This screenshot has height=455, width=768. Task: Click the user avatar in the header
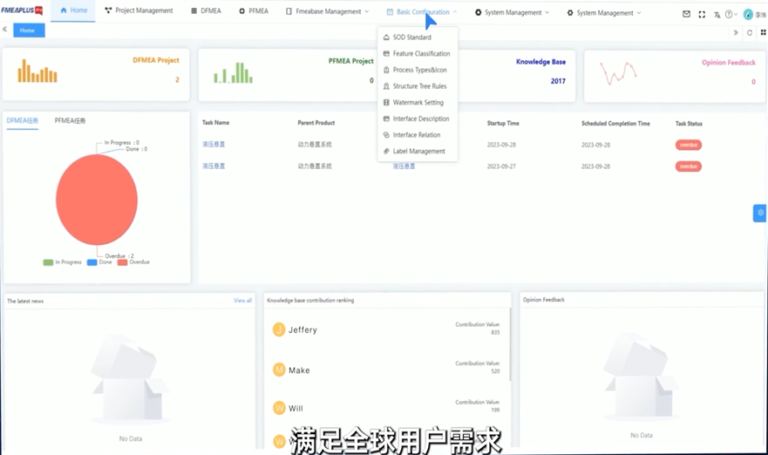click(x=748, y=15)
